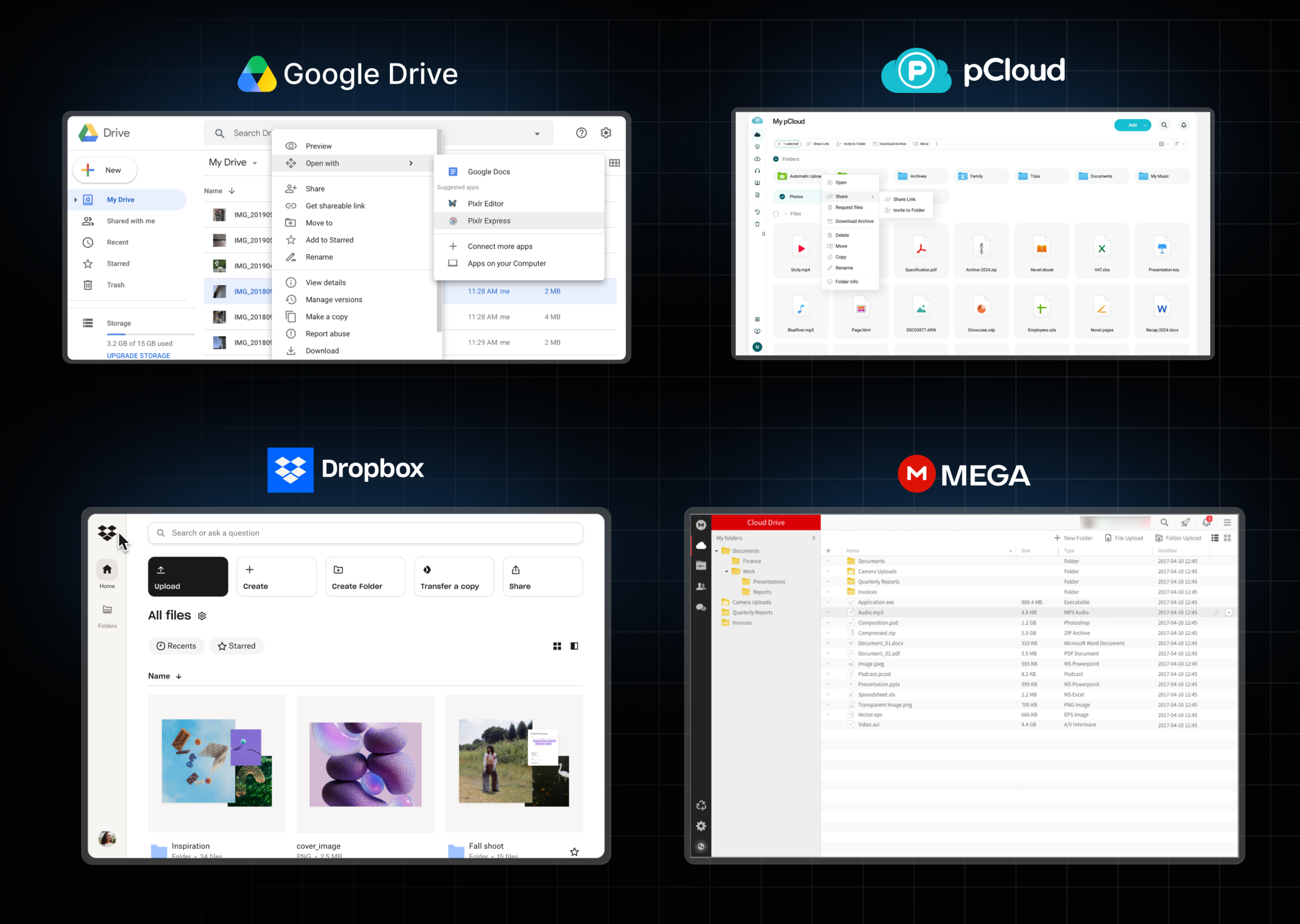Screen dimensions: 1300x924
Task: Uncheck the selected Photos folder in pCloud
Action: coord(782,197)
